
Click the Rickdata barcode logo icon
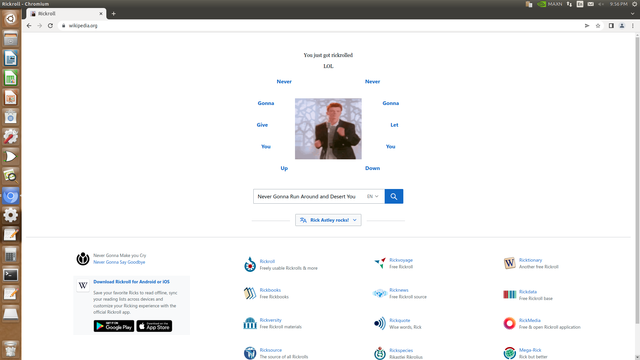509,294
